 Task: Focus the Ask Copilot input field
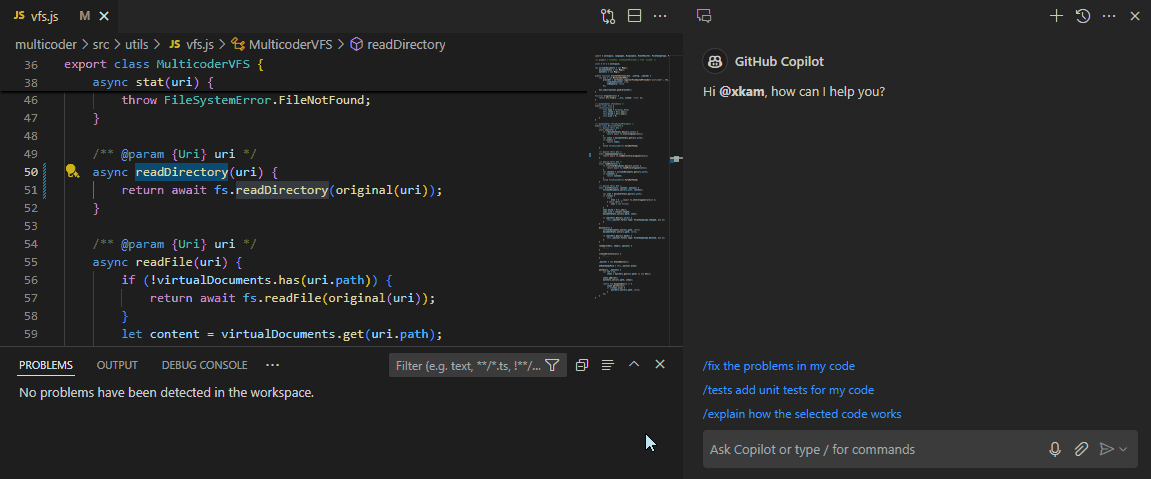870,450
